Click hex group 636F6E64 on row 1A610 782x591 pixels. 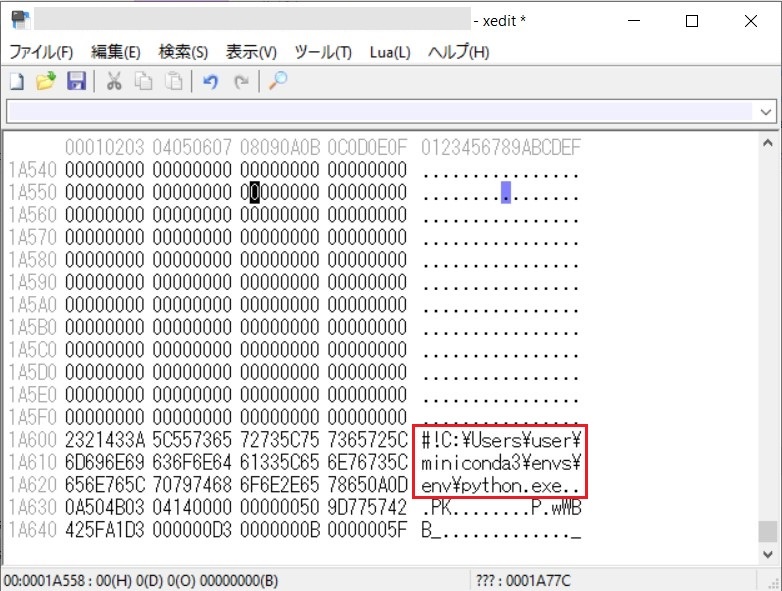click(192, 462)
